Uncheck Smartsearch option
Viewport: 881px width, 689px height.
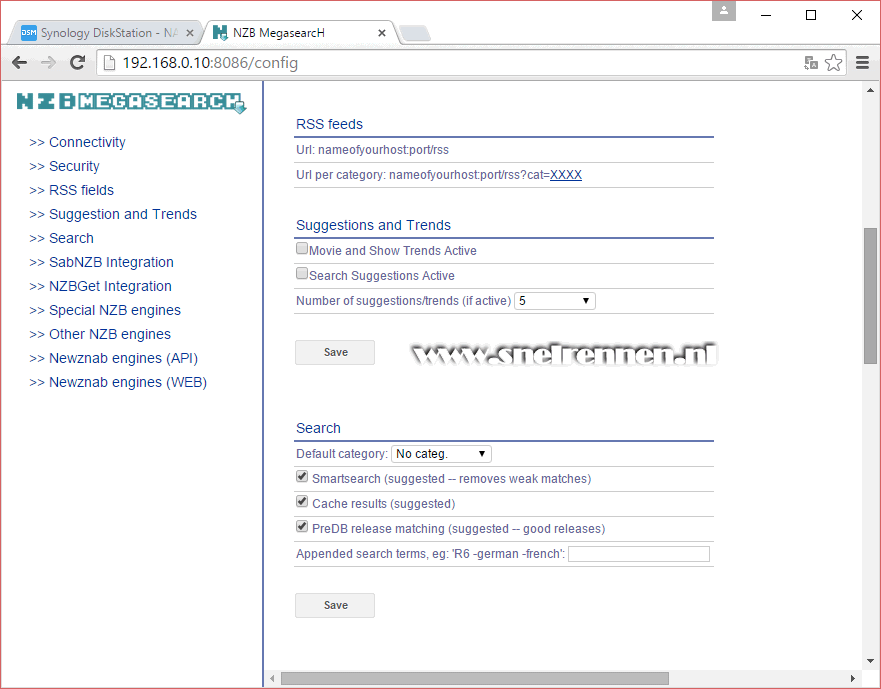[x=302, y=477]
